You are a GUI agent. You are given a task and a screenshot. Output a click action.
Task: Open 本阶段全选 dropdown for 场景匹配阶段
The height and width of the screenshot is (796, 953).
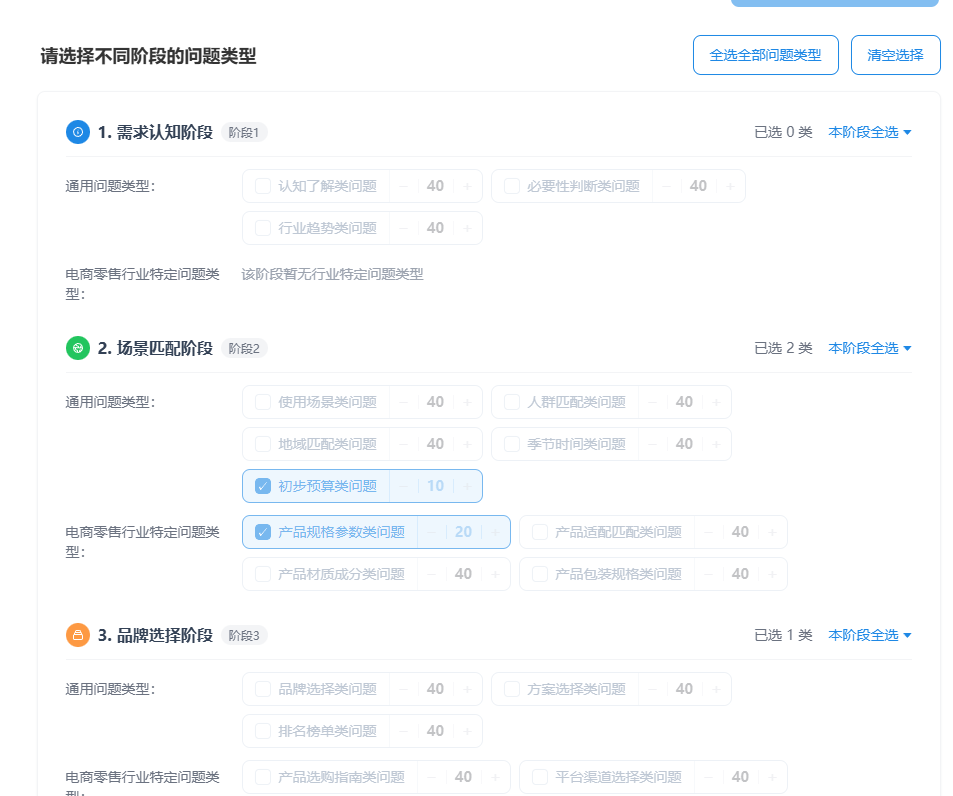coord(870,348)
